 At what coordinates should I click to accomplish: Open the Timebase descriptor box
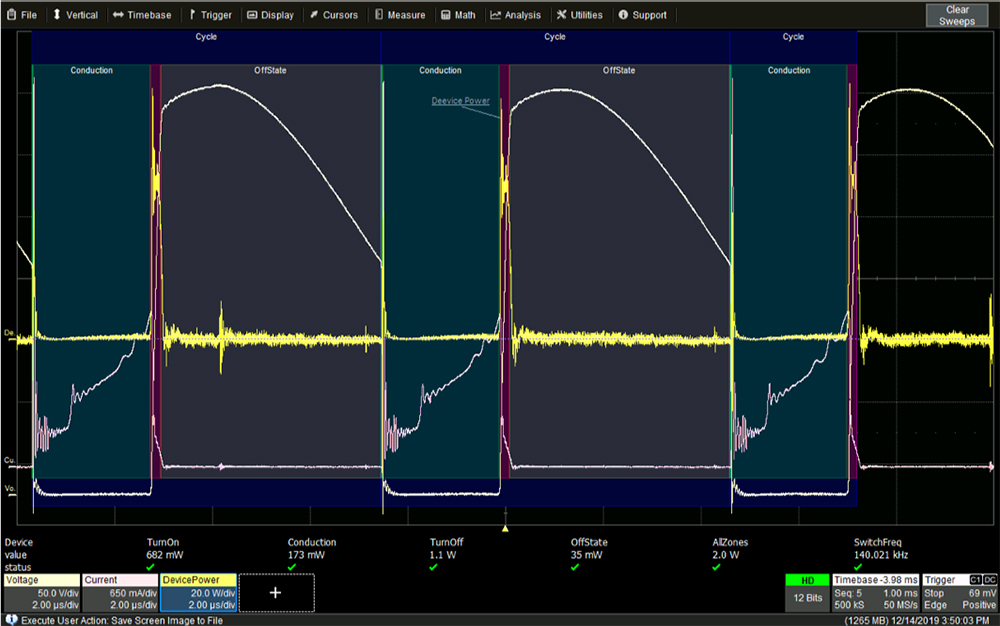876,592
